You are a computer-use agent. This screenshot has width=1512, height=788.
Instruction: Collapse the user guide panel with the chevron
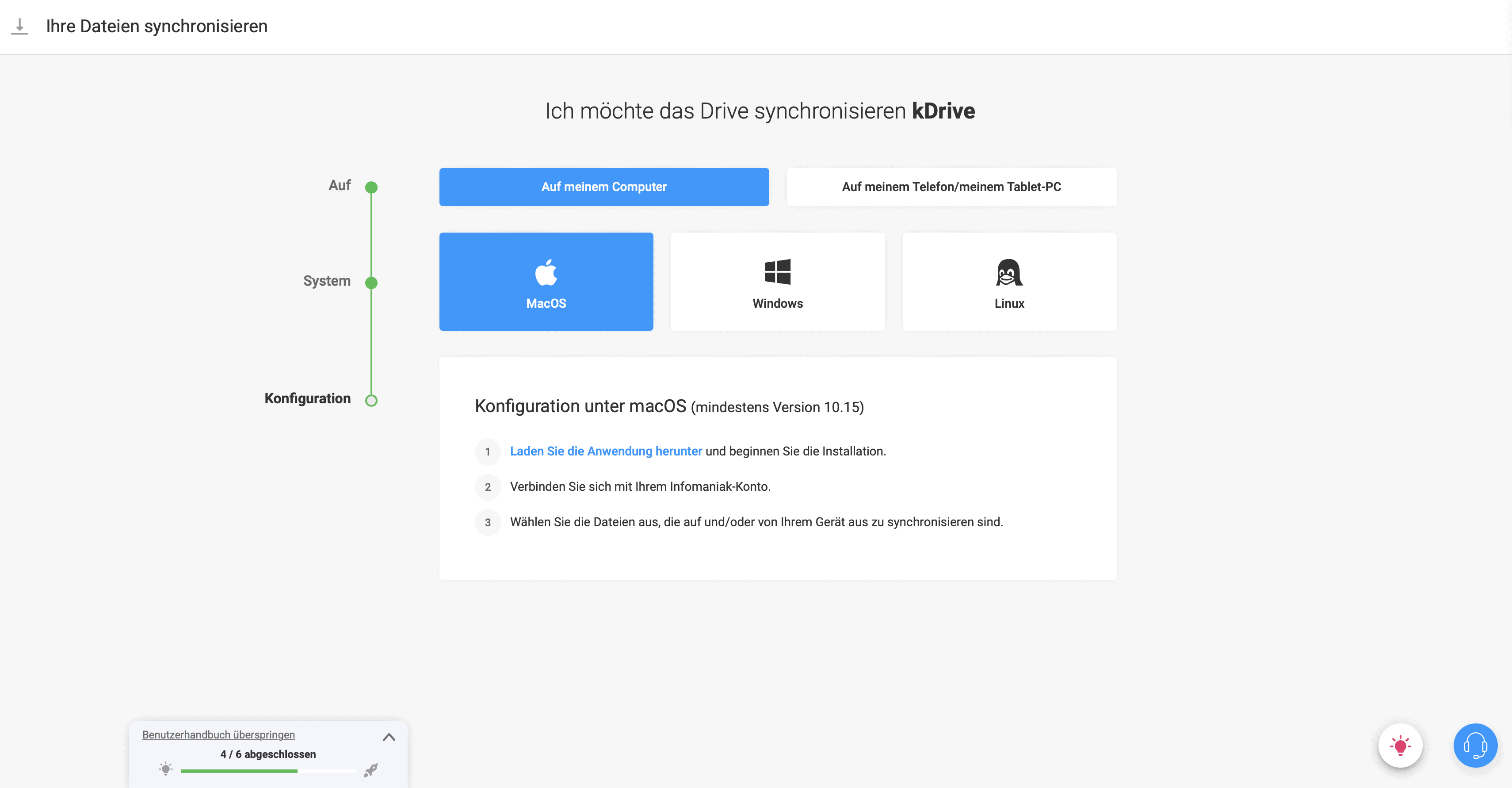click(x=389, y=737)
